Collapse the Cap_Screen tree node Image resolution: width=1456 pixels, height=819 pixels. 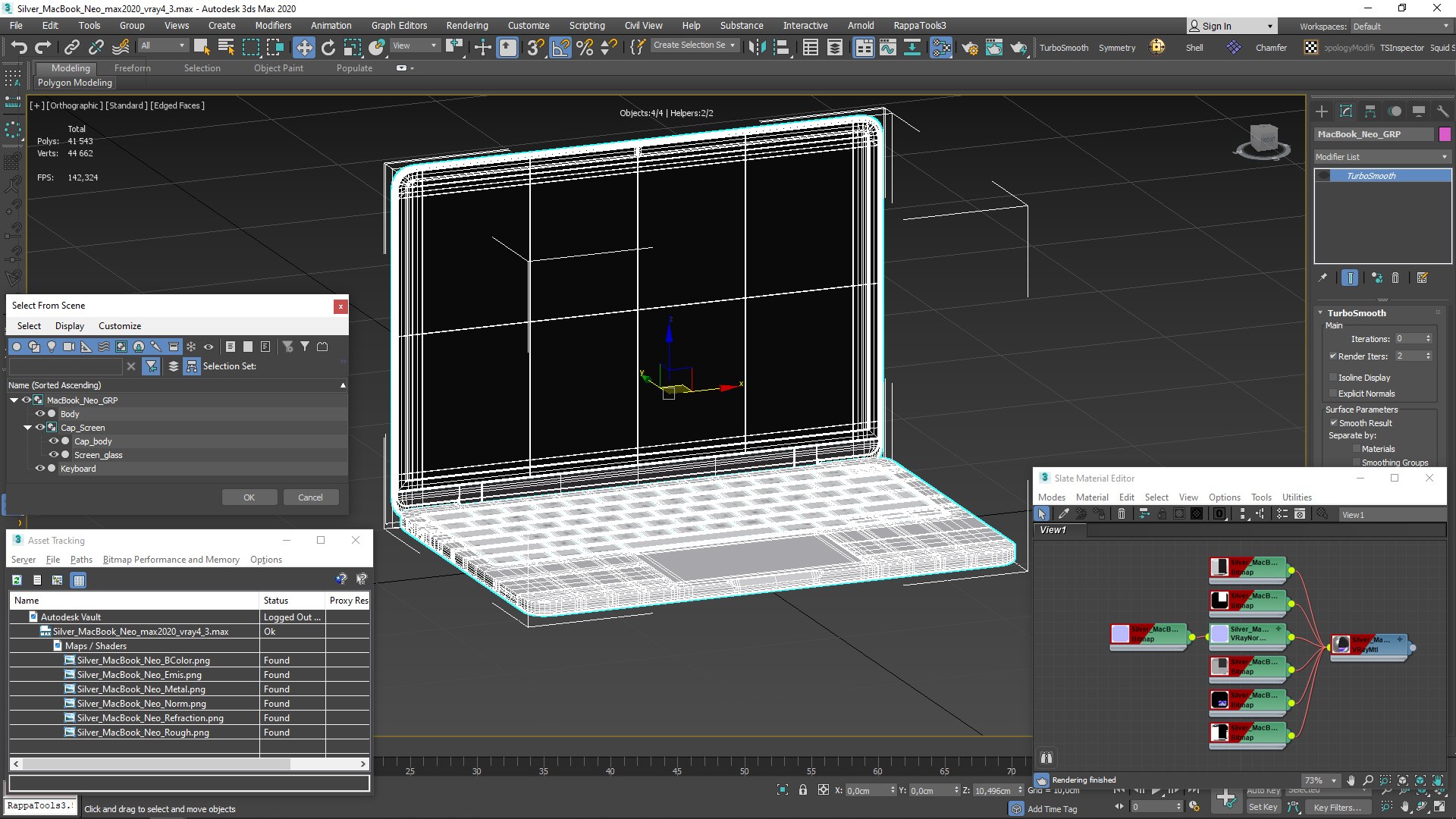pos(28,428)
